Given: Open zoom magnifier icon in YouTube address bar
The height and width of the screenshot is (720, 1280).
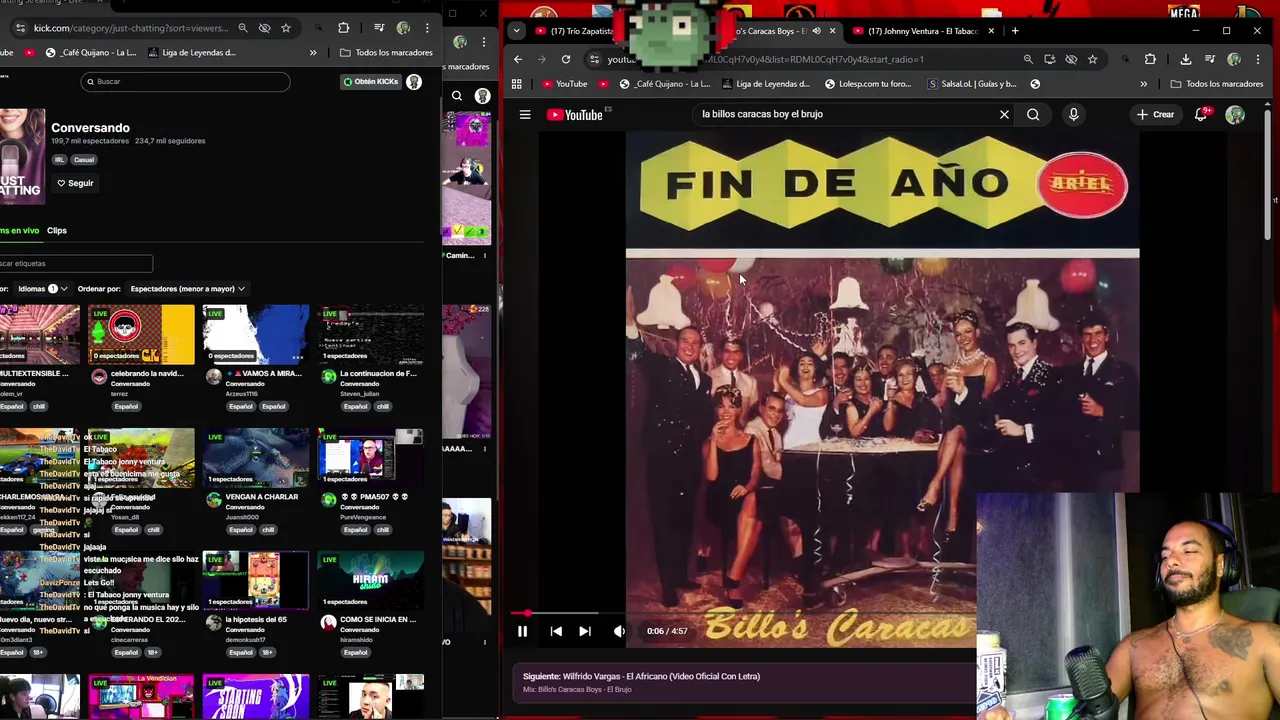Looking at the screenshot, I should coord(1028,59).
